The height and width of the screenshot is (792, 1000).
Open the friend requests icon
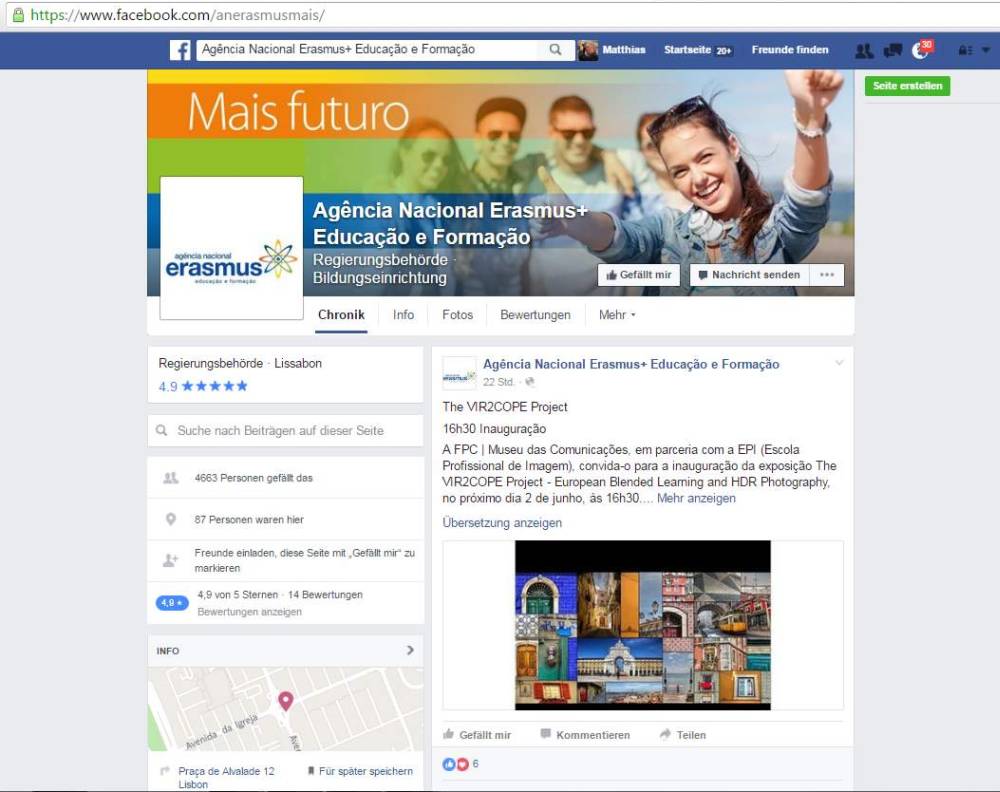coord(864,50)
